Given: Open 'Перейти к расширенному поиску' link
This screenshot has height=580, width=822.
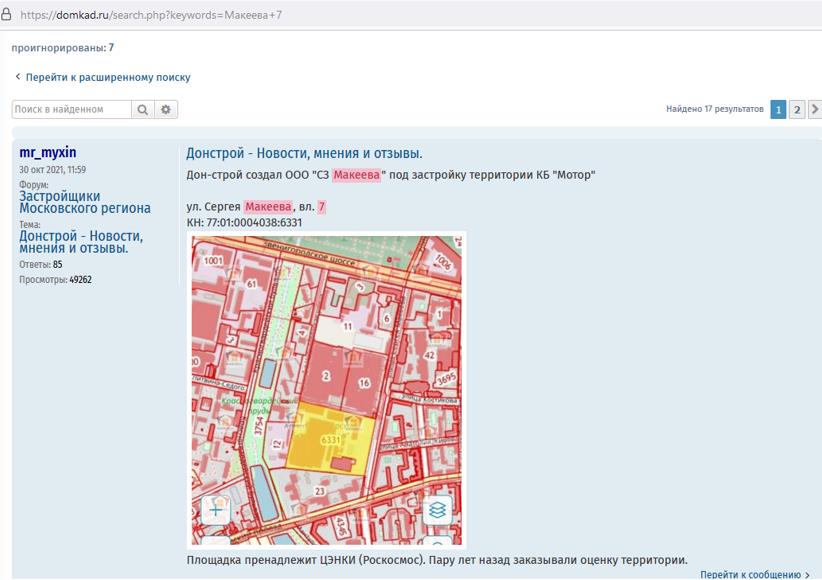Looking at the screenshot, I should 107,77.
